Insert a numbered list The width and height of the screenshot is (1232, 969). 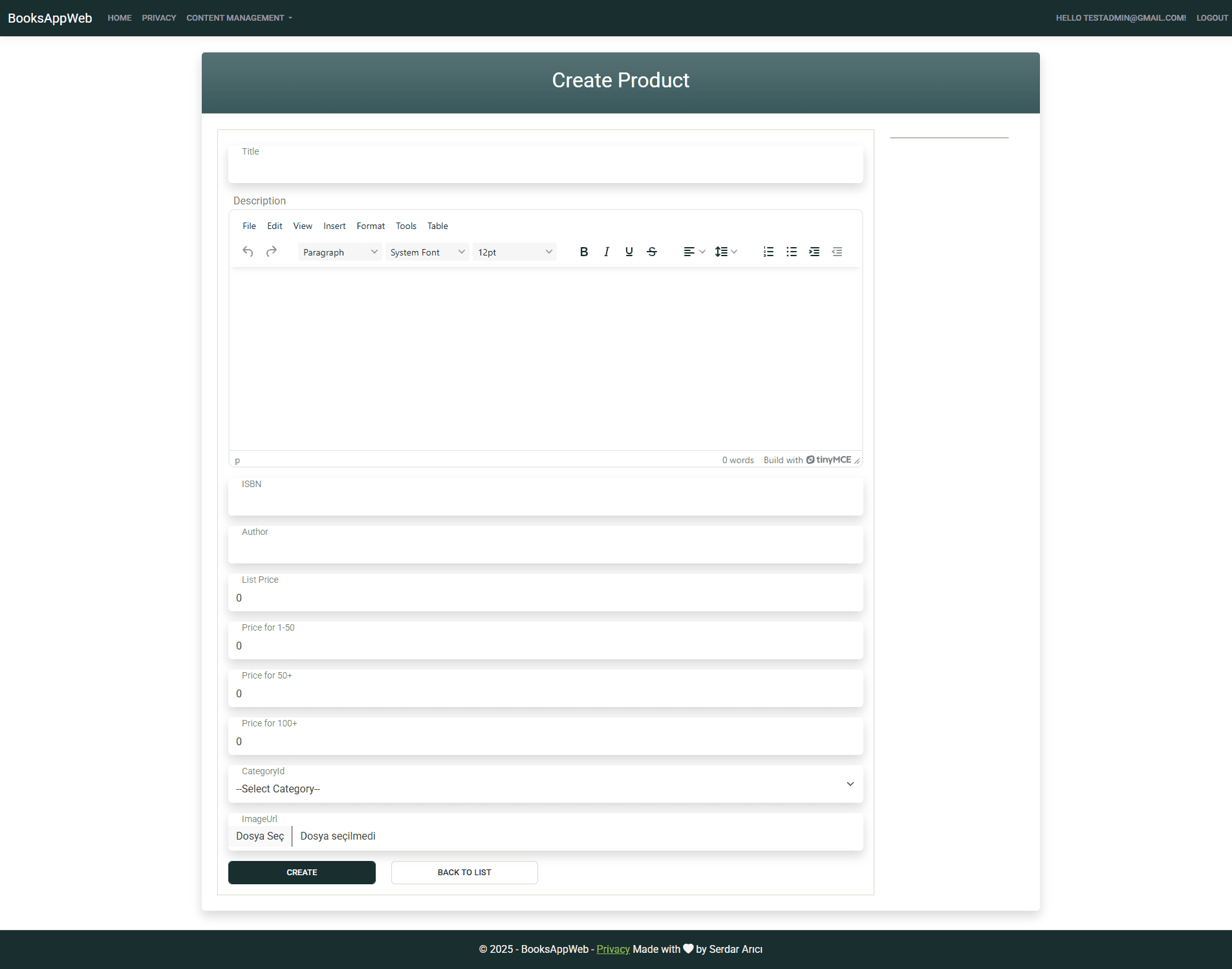pyautogui.click(x=768, y=252)
